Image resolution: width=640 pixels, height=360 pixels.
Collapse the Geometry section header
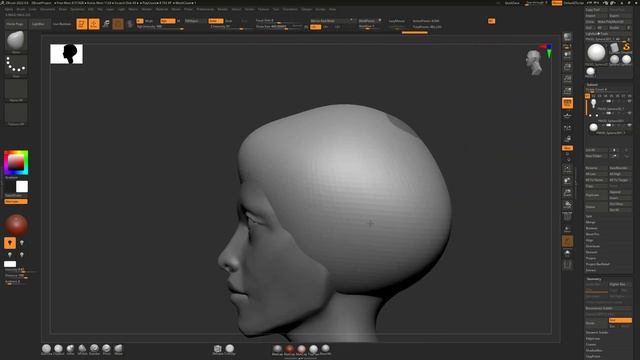(x=594, y=279)
